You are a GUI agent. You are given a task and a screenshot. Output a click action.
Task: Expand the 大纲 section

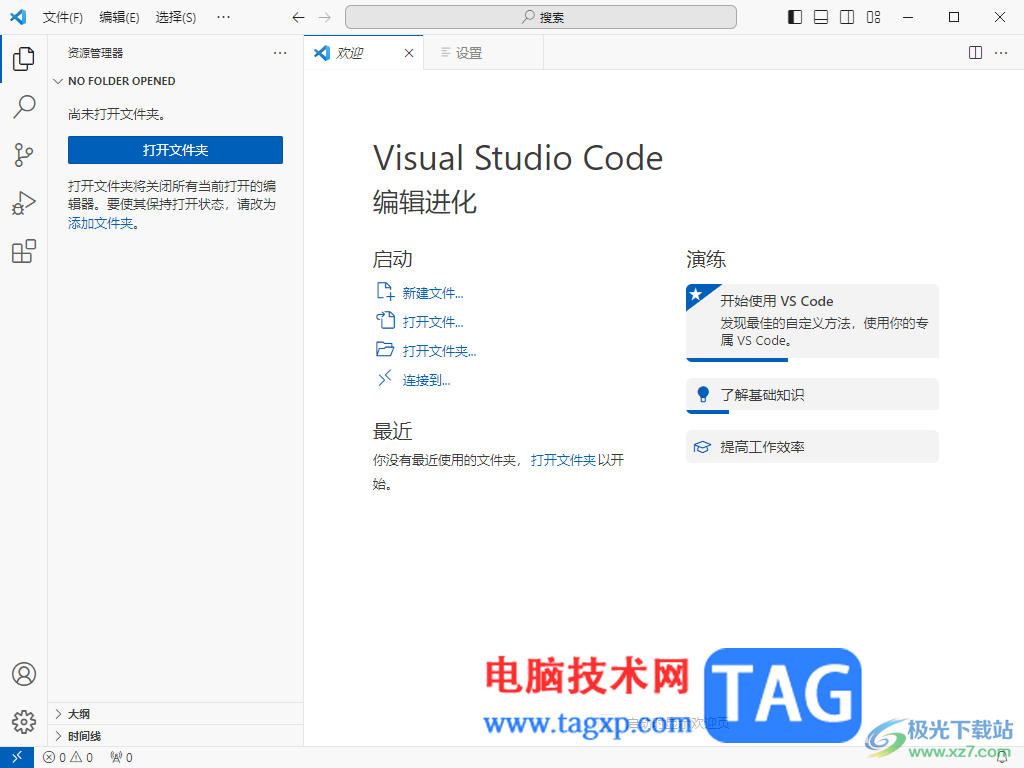(x=175, y=714)
